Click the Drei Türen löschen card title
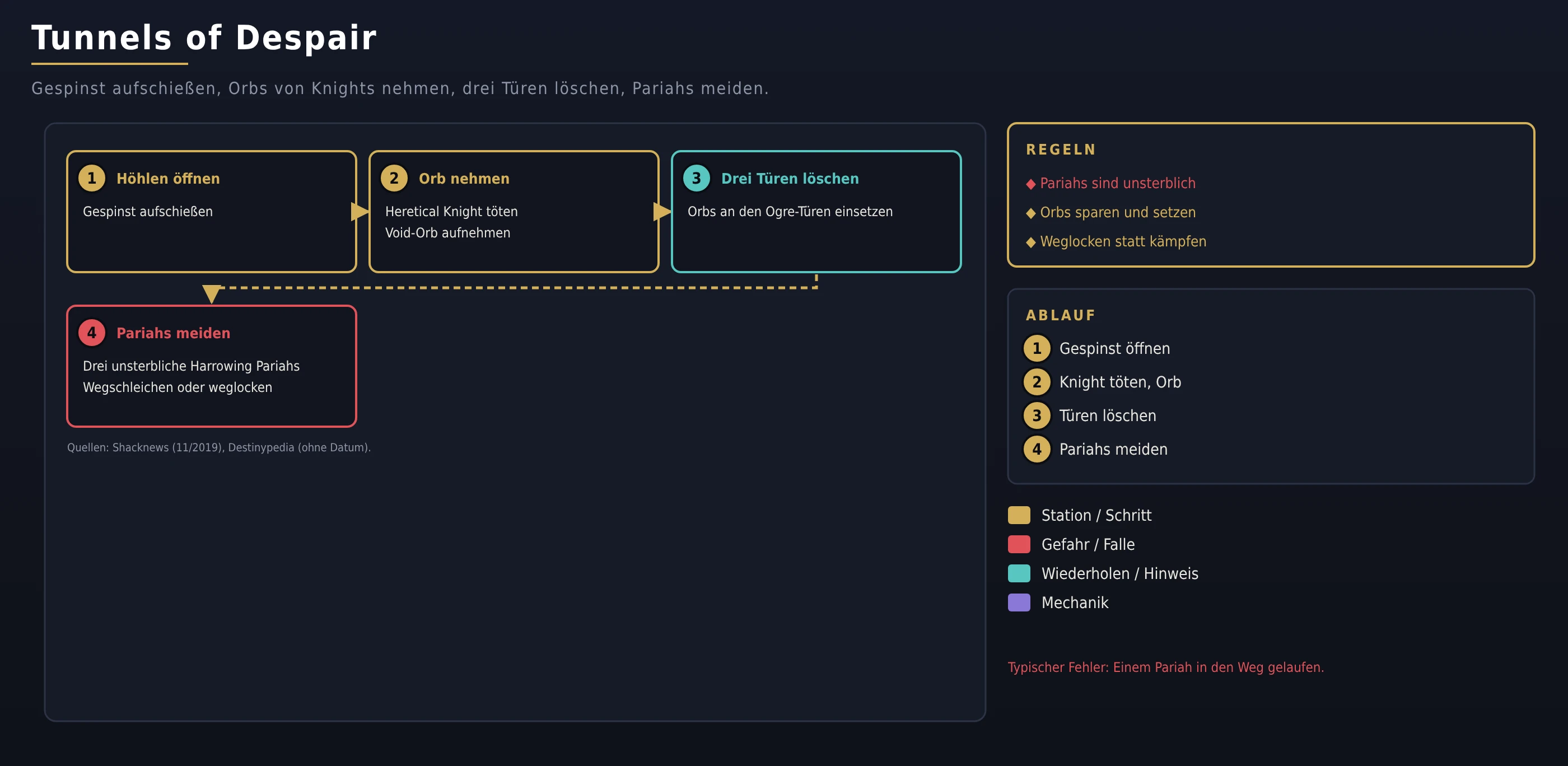Image resolution: width=1568 pixels, height=766 pixels. 790,179
